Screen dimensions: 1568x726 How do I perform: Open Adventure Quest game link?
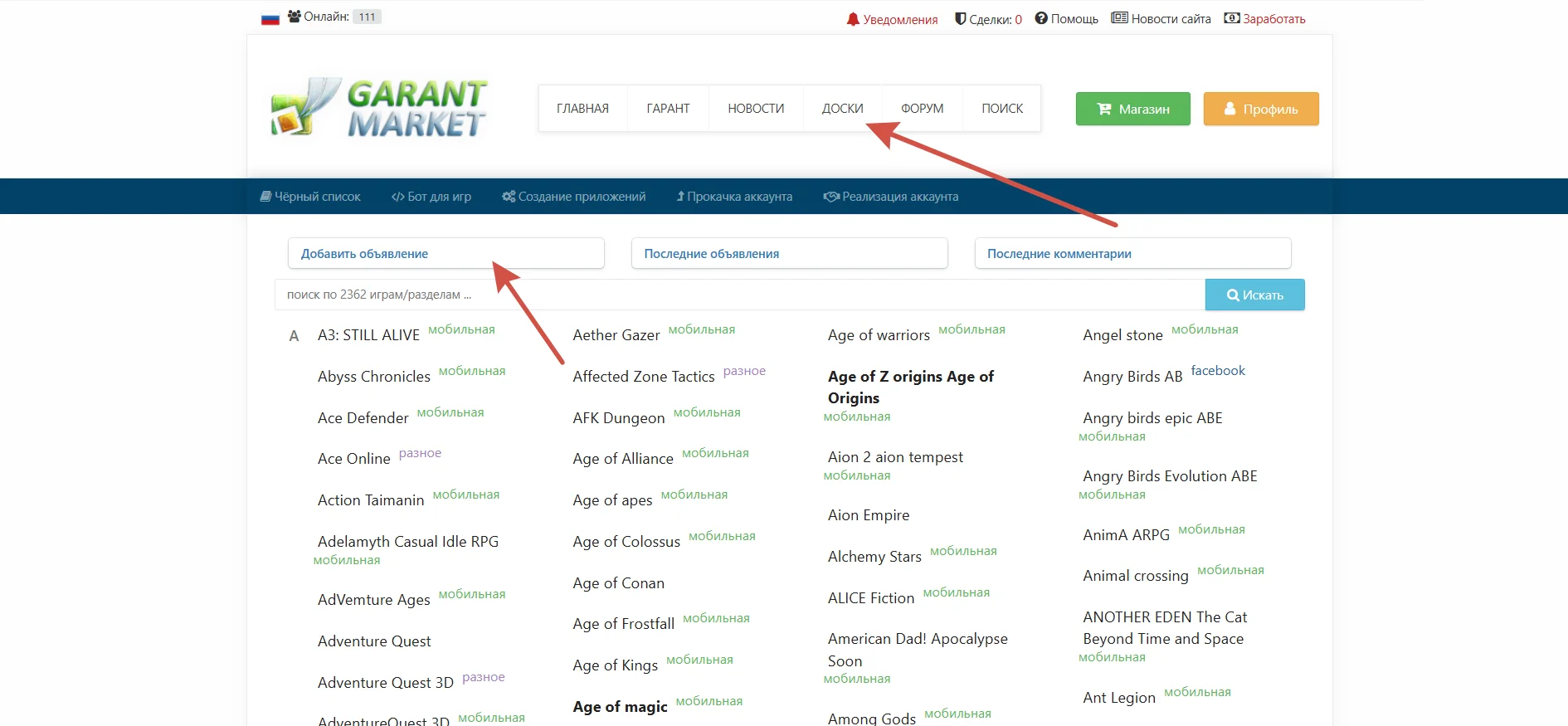coord(374,641)
